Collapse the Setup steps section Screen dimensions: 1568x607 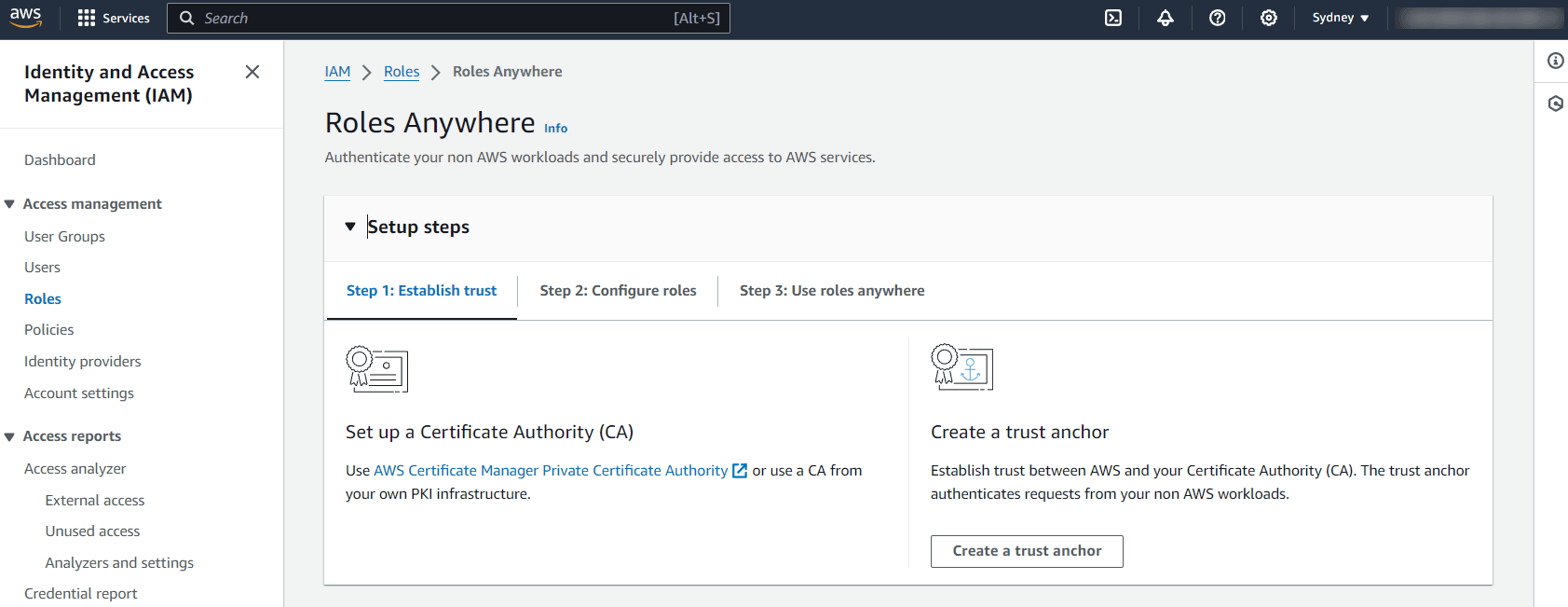point(350,227)
